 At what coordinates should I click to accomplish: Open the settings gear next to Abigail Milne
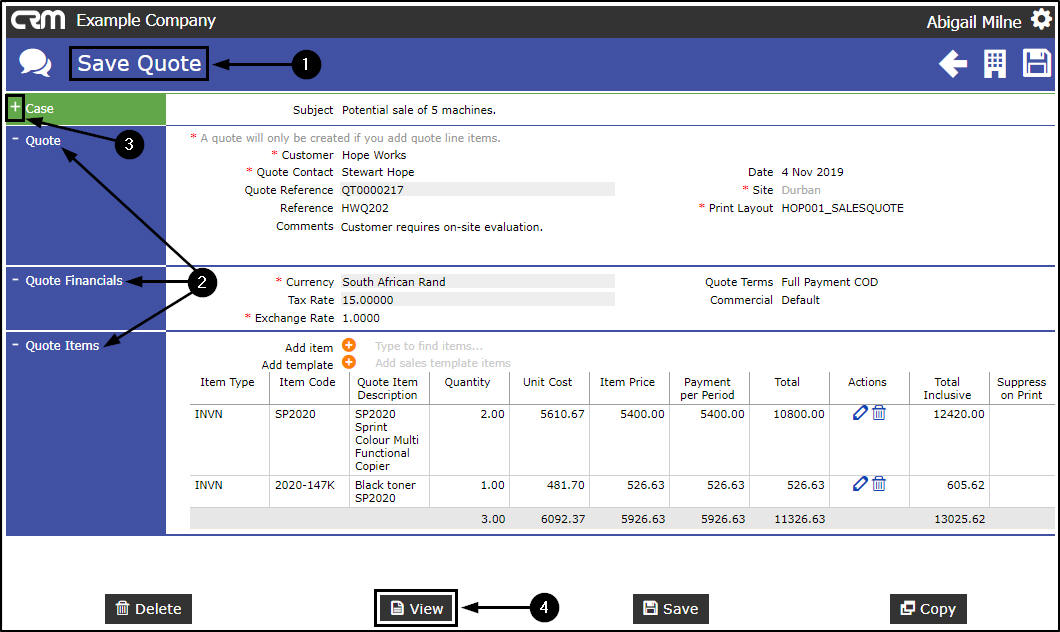(1041, 20)
